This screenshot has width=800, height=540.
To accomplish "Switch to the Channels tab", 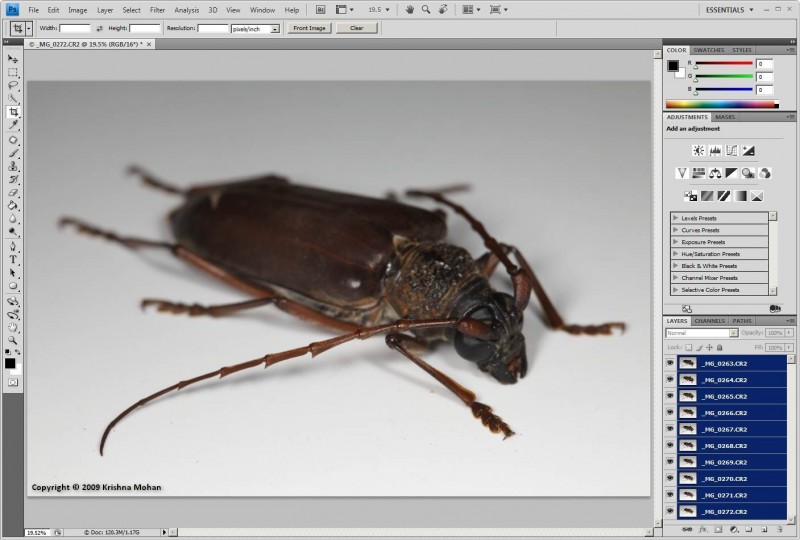I will pyautogui.click(x=709, y=321).
